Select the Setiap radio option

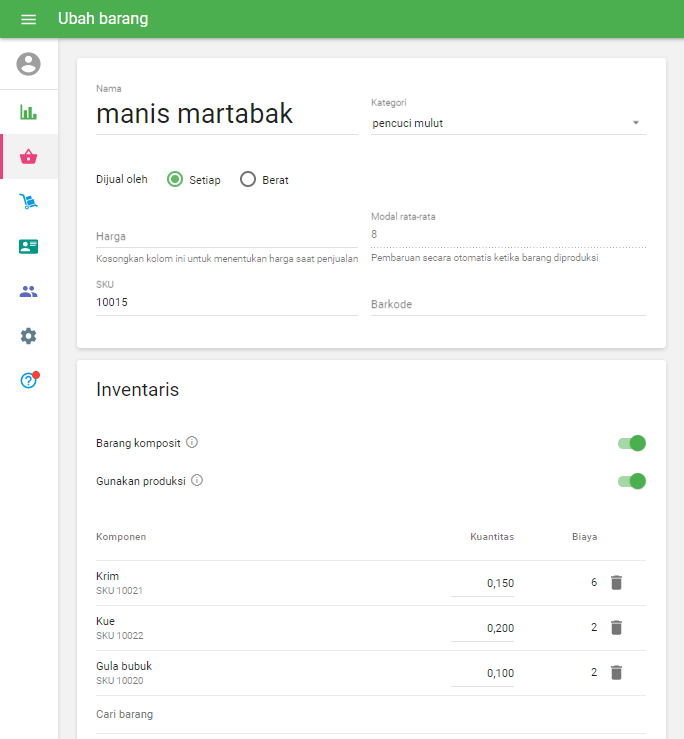[175, 180]
